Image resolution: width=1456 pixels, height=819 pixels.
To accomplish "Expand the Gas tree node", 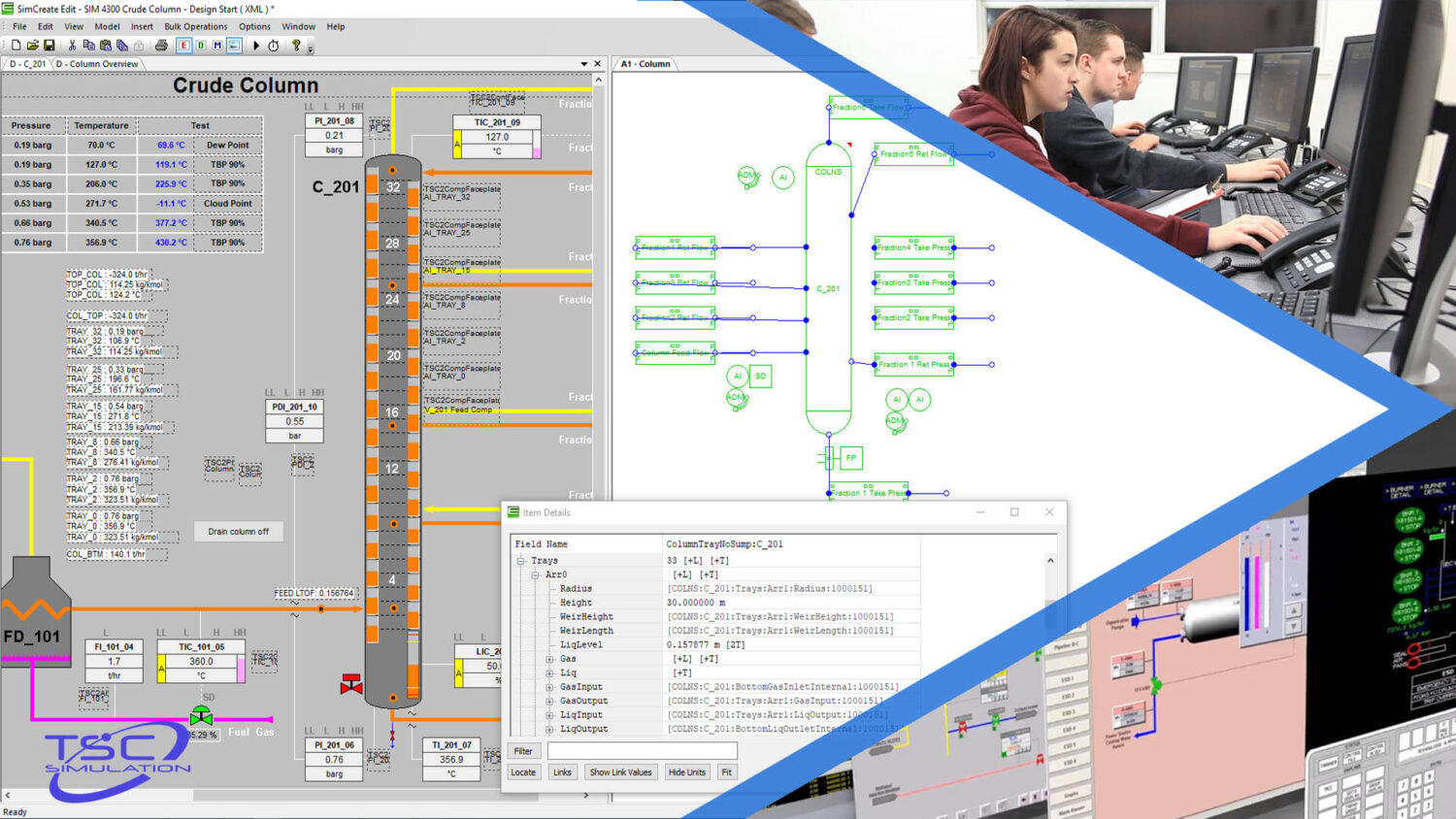I will [549, 659].
